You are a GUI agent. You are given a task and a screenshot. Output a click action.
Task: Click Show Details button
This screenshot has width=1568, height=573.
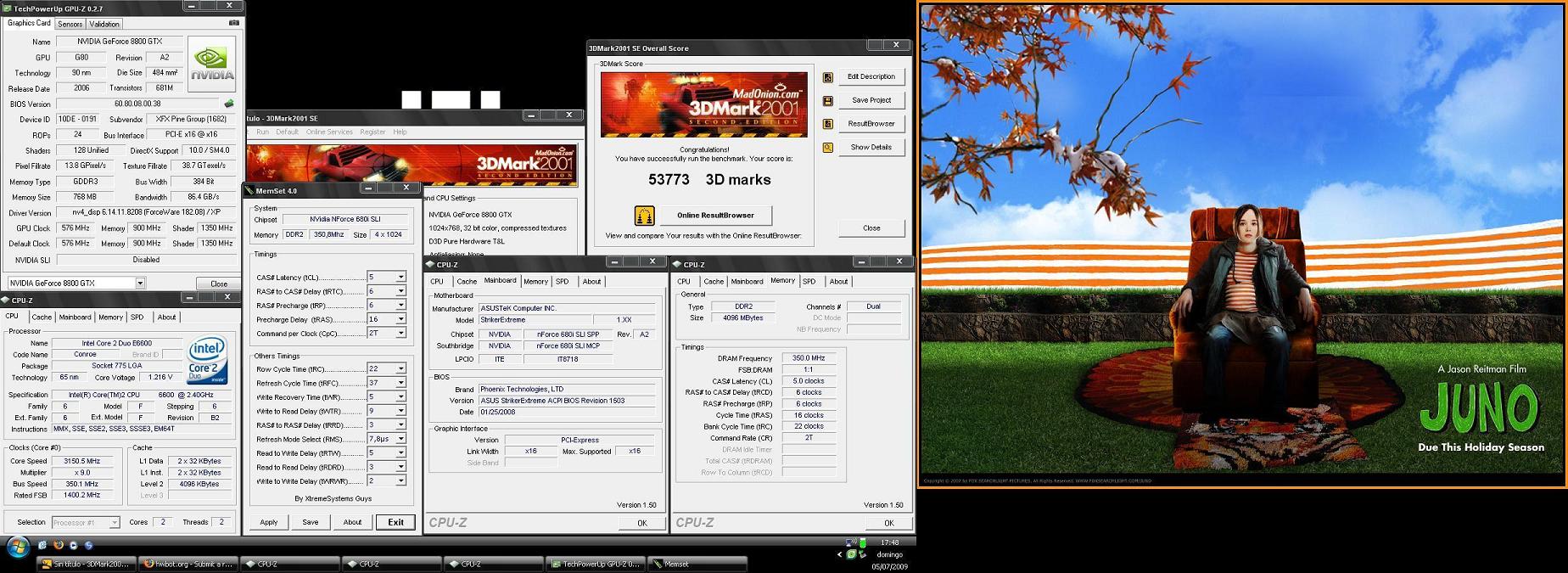tap(871, 148)
